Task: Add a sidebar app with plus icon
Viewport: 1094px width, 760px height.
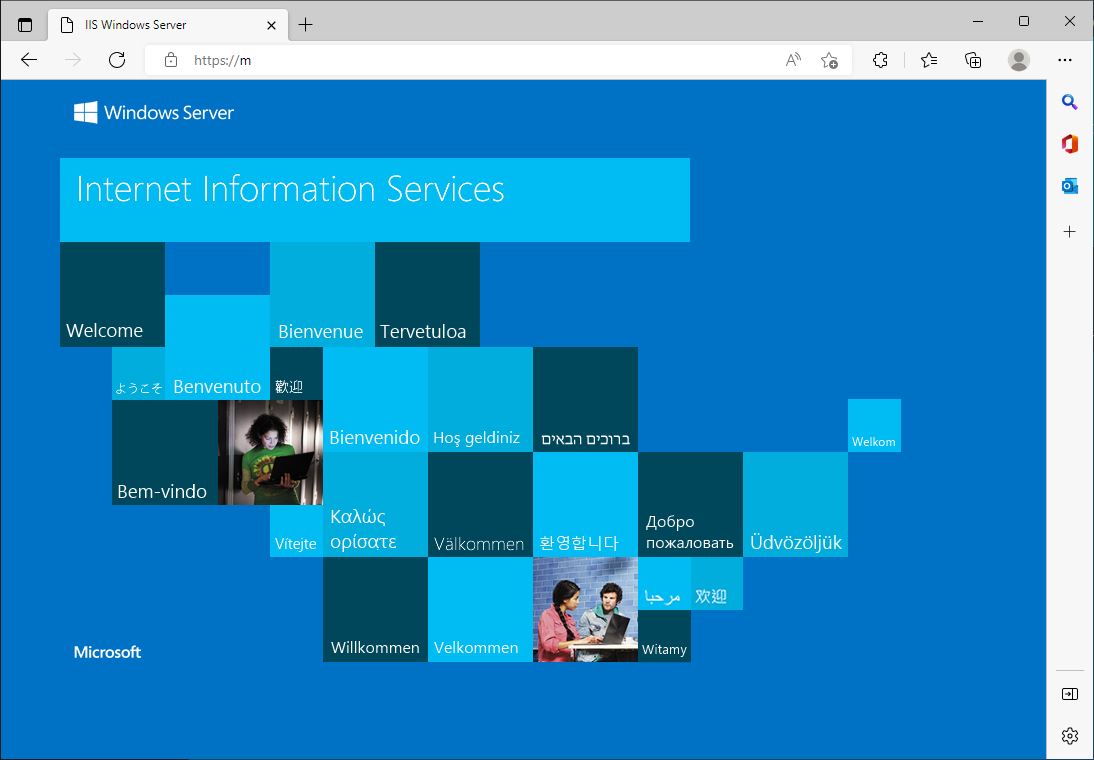Action: pos(1070,232)
